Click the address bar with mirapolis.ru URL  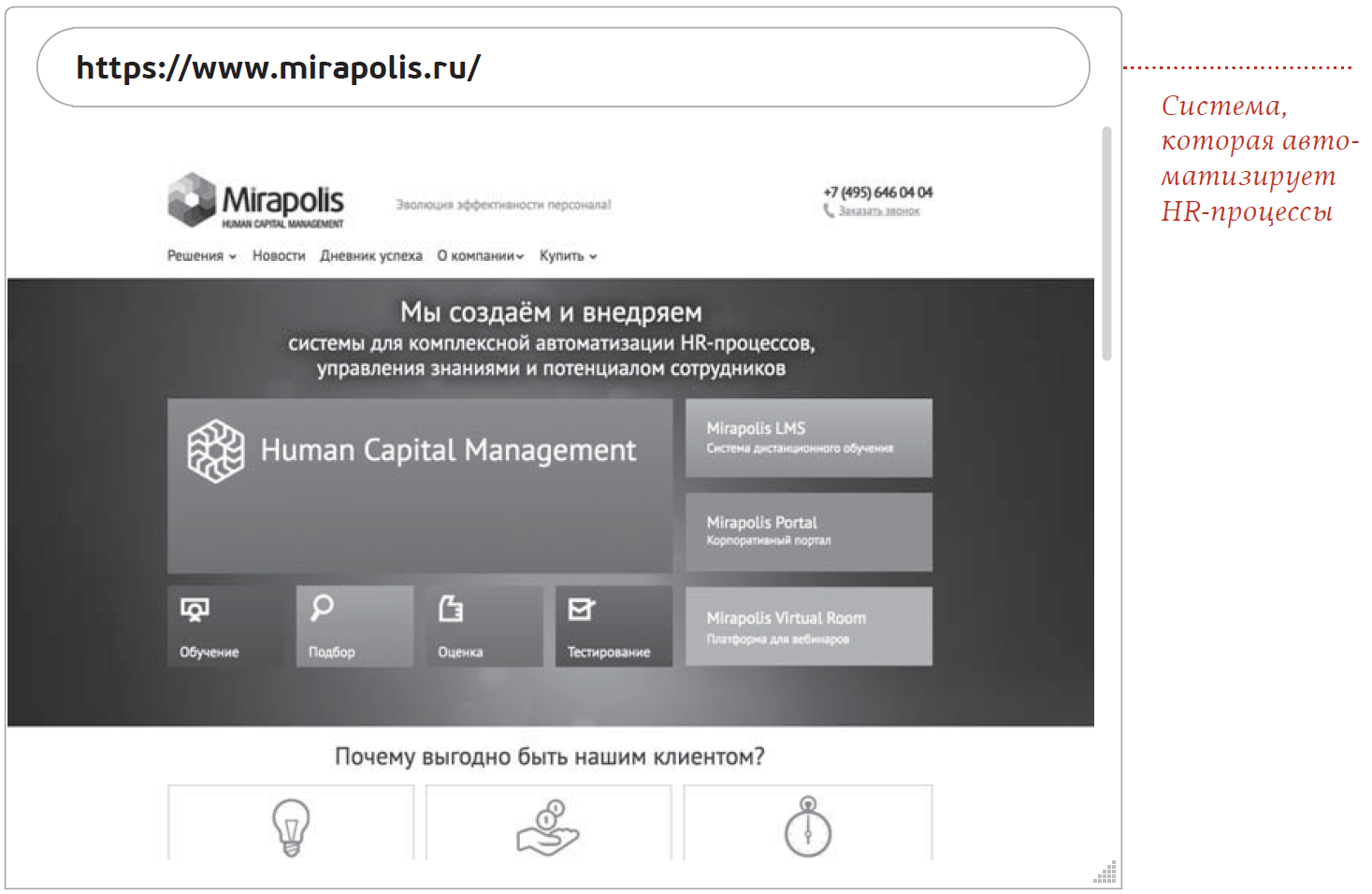[563, 67]
